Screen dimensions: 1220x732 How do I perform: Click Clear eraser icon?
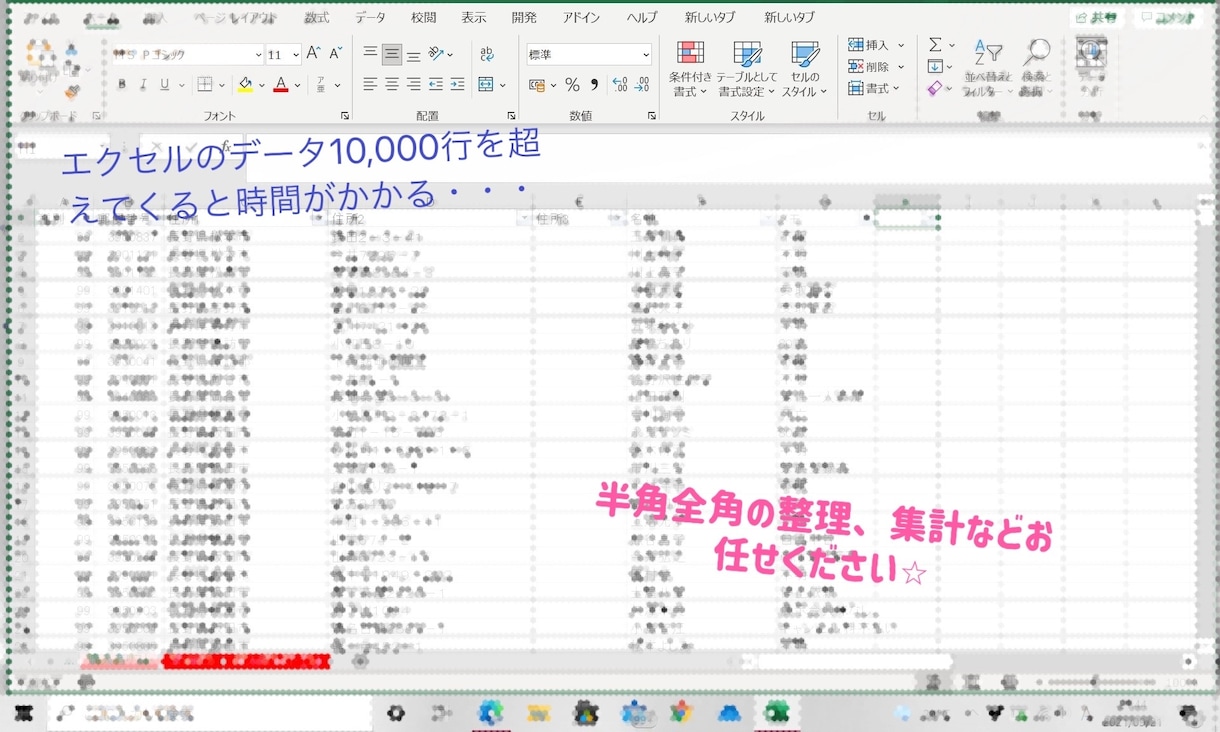[x=935, y=89]
